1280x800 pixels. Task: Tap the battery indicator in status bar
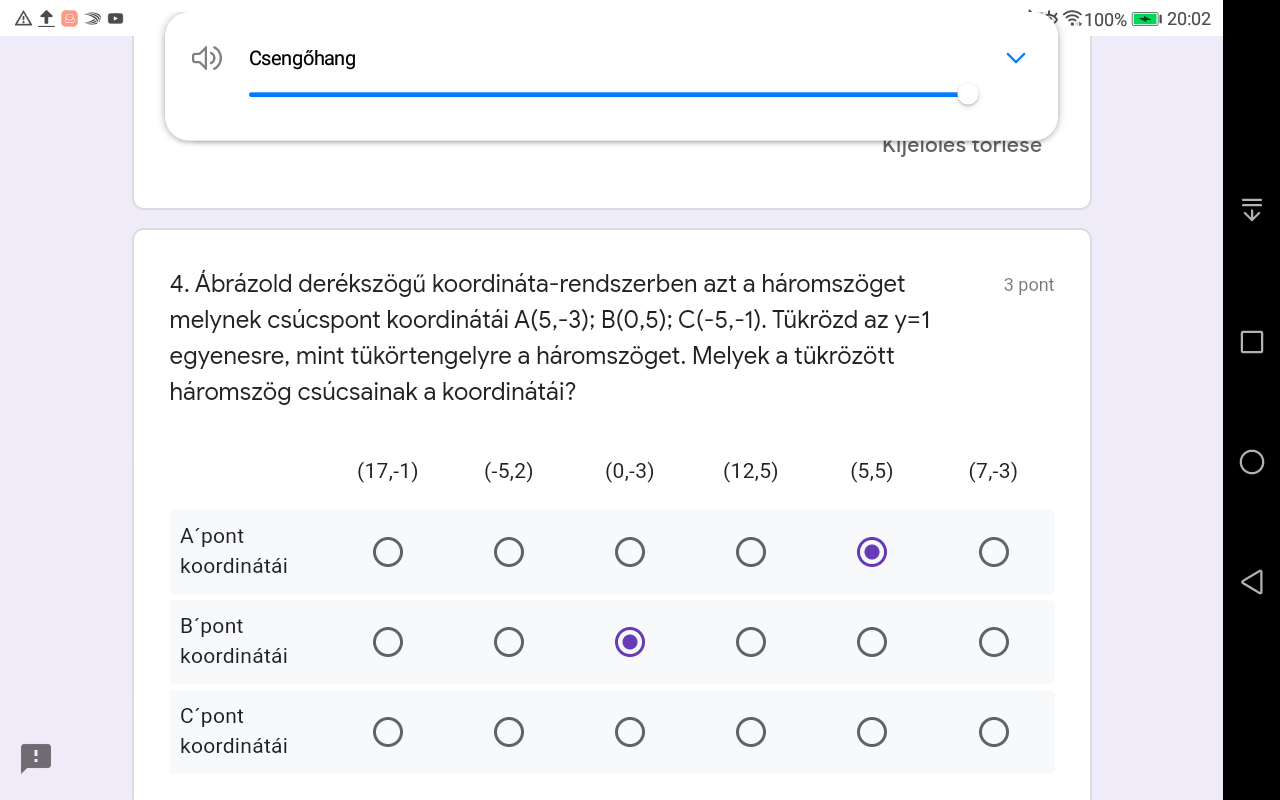pos(1146,19)
